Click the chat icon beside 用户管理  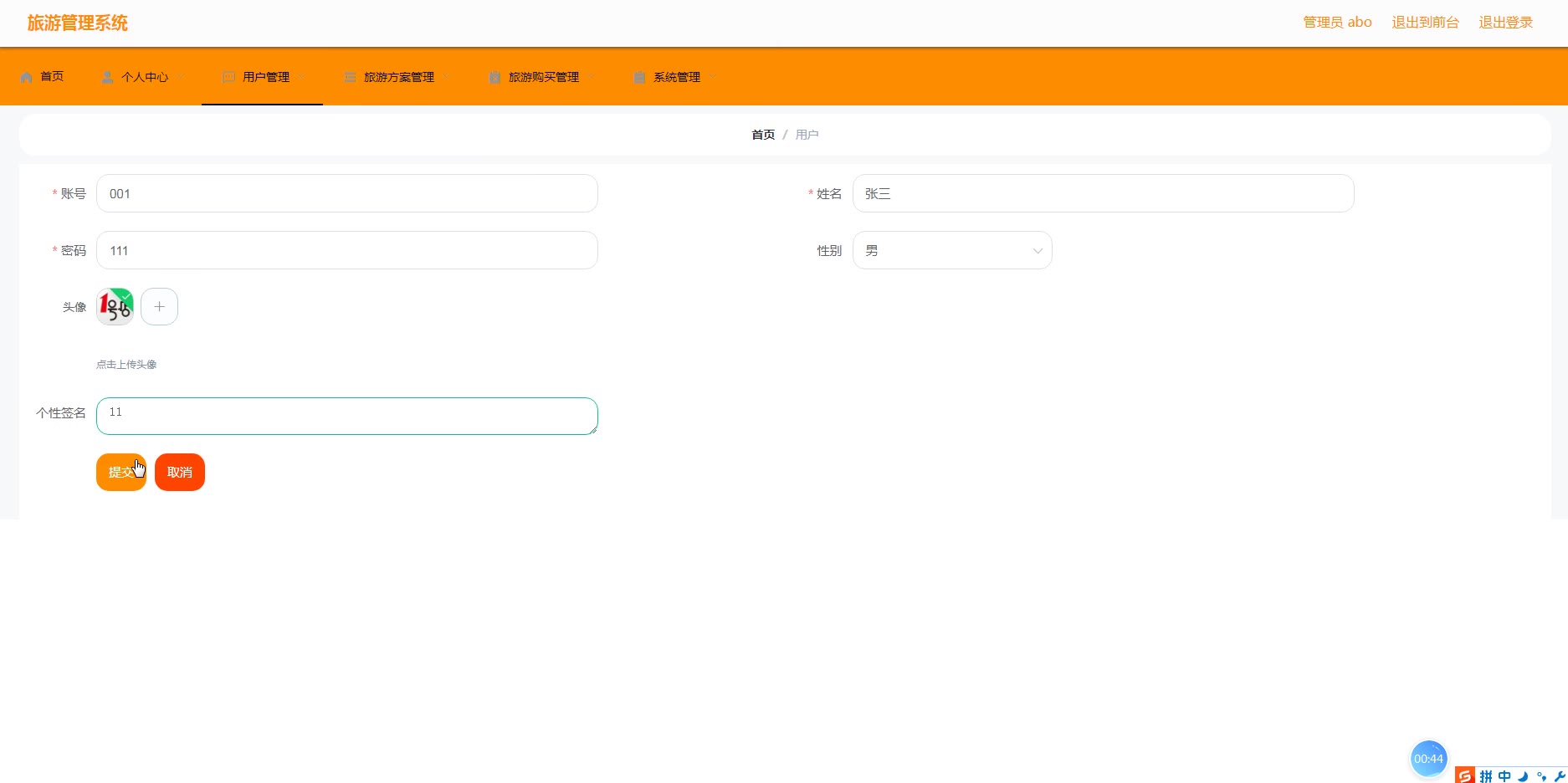(228, 77)
